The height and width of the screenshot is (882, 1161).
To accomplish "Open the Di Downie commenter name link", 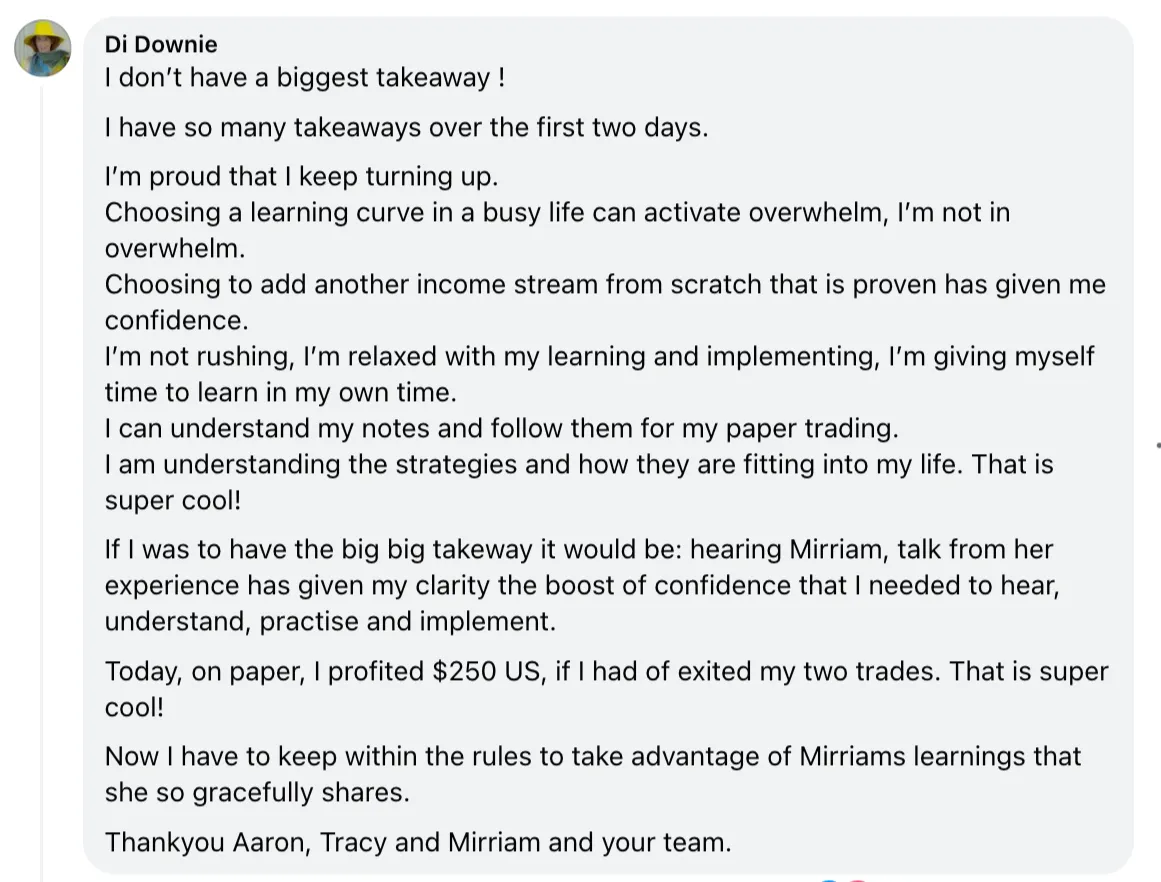I will click(x=161, y=44).
